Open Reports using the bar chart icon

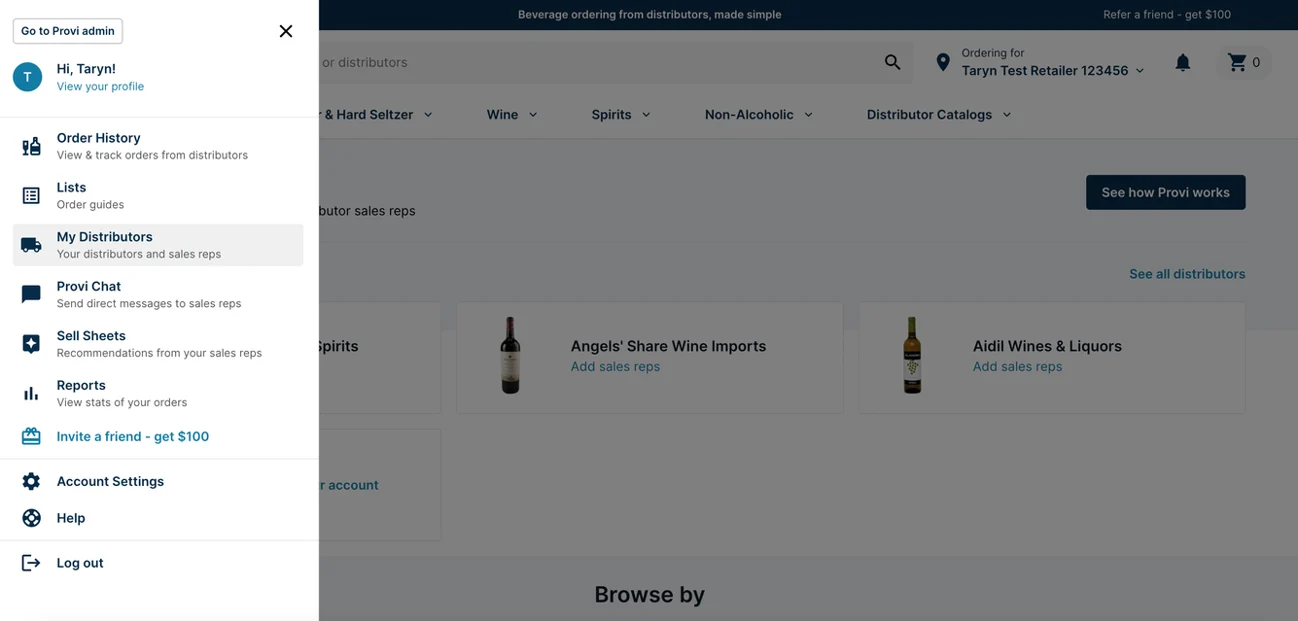point(31,391)
